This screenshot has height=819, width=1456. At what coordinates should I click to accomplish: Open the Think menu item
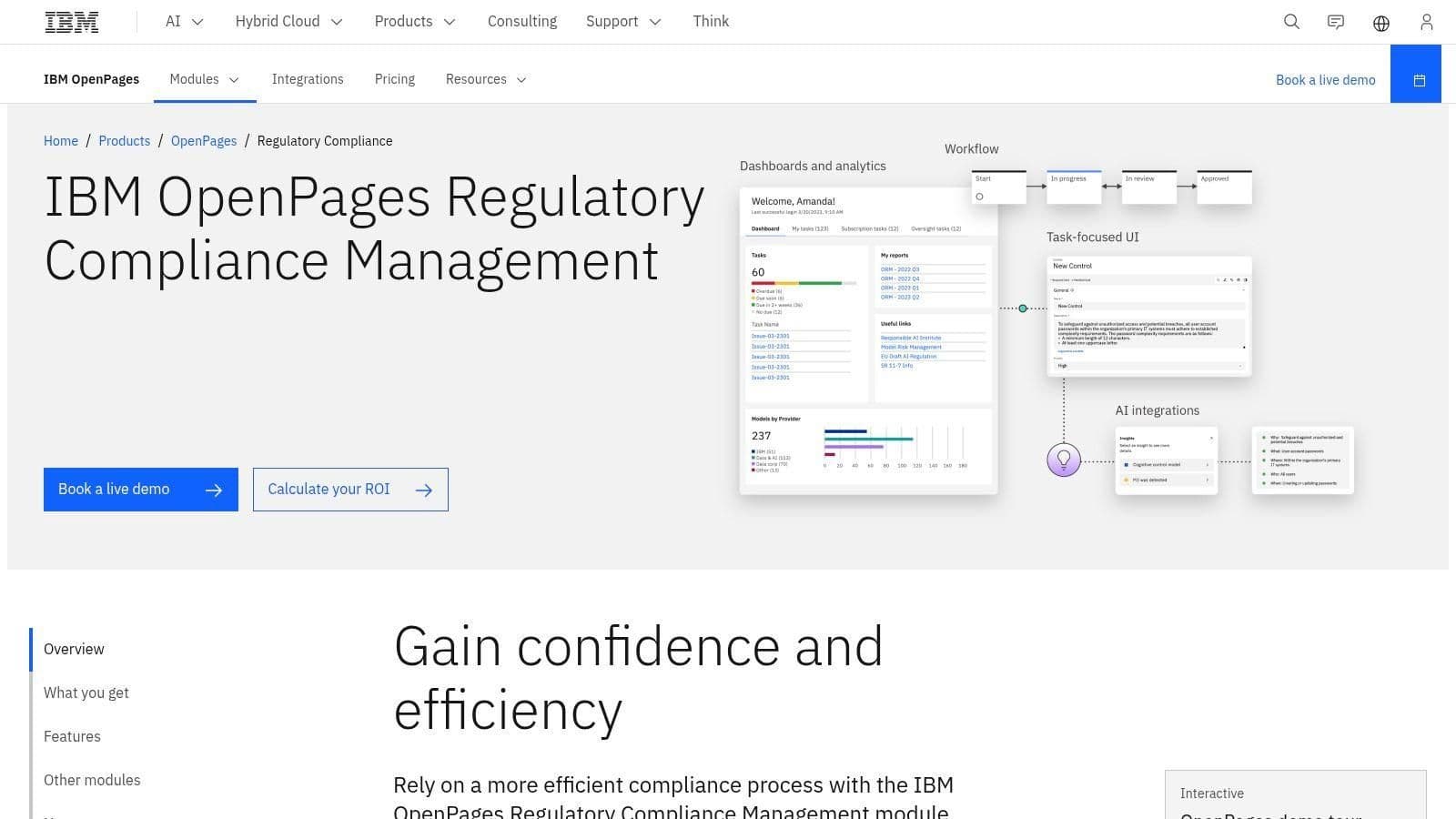click(711, 21)
